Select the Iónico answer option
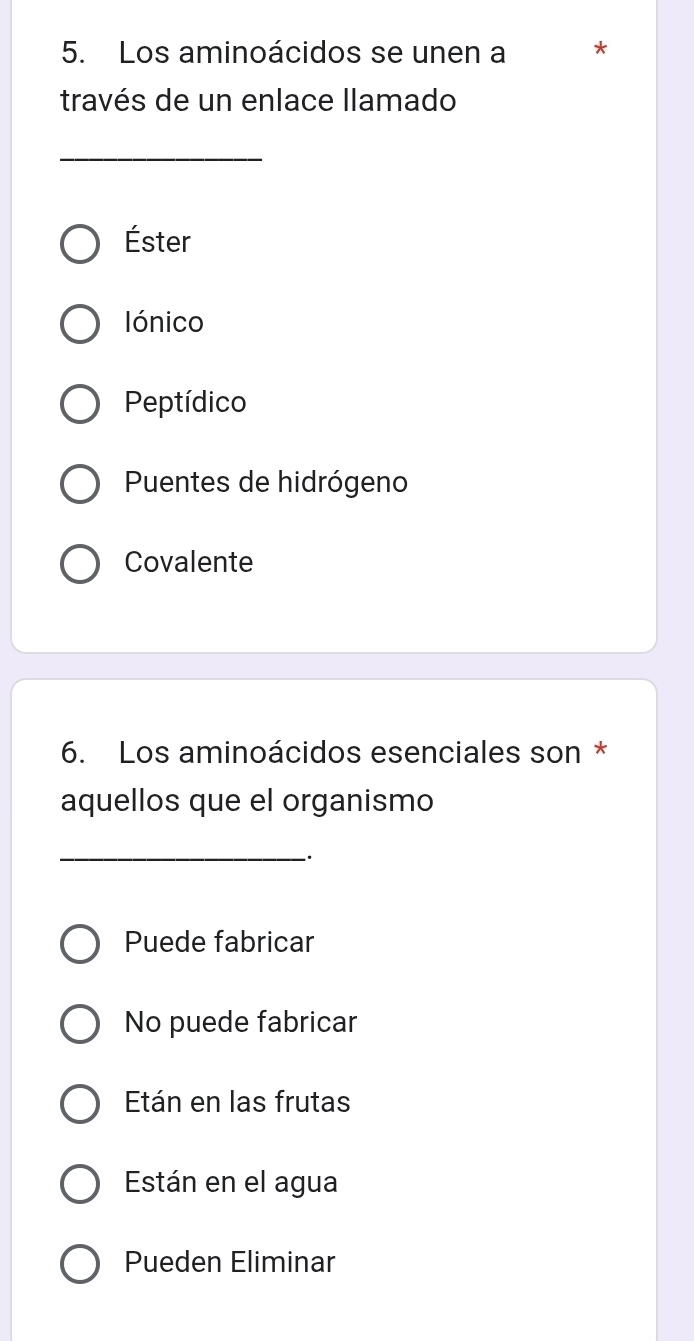Screen dimensions: 694x1341 [80, 323]
